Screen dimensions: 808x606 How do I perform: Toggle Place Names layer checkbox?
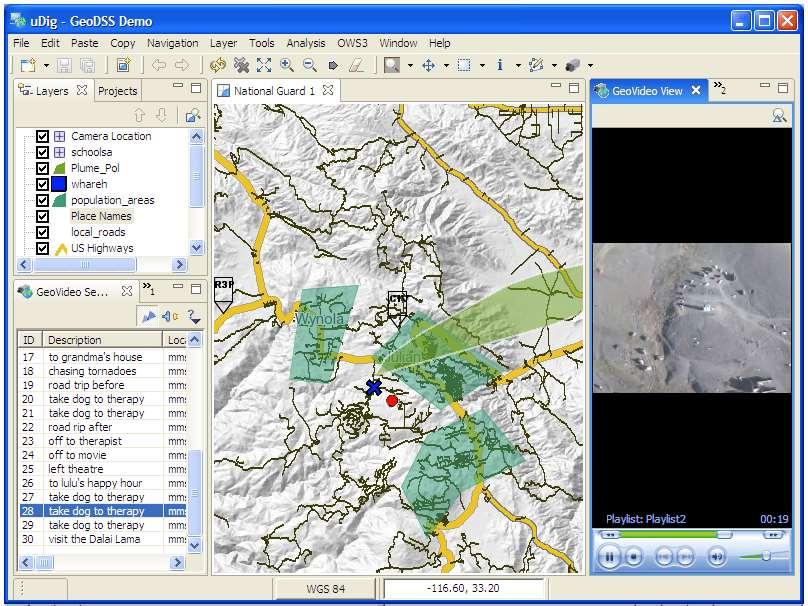coord(42,216)
